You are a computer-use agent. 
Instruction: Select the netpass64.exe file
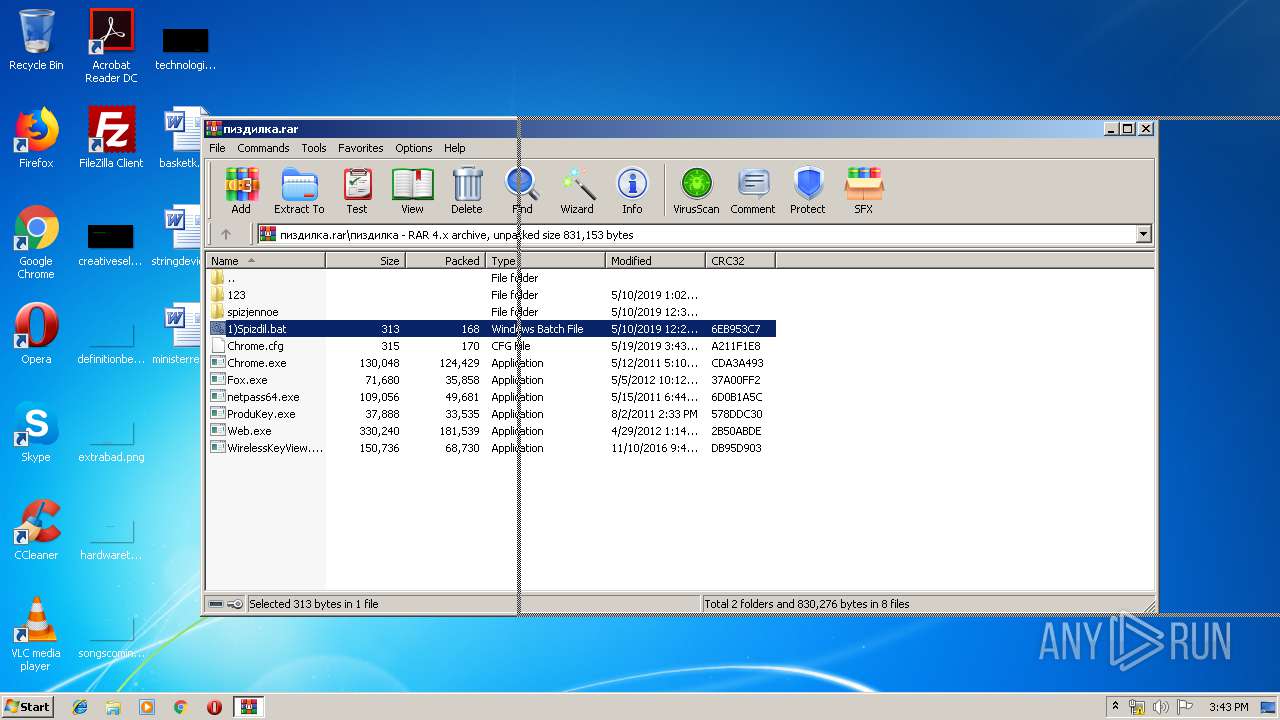click(x=491, y=397)
